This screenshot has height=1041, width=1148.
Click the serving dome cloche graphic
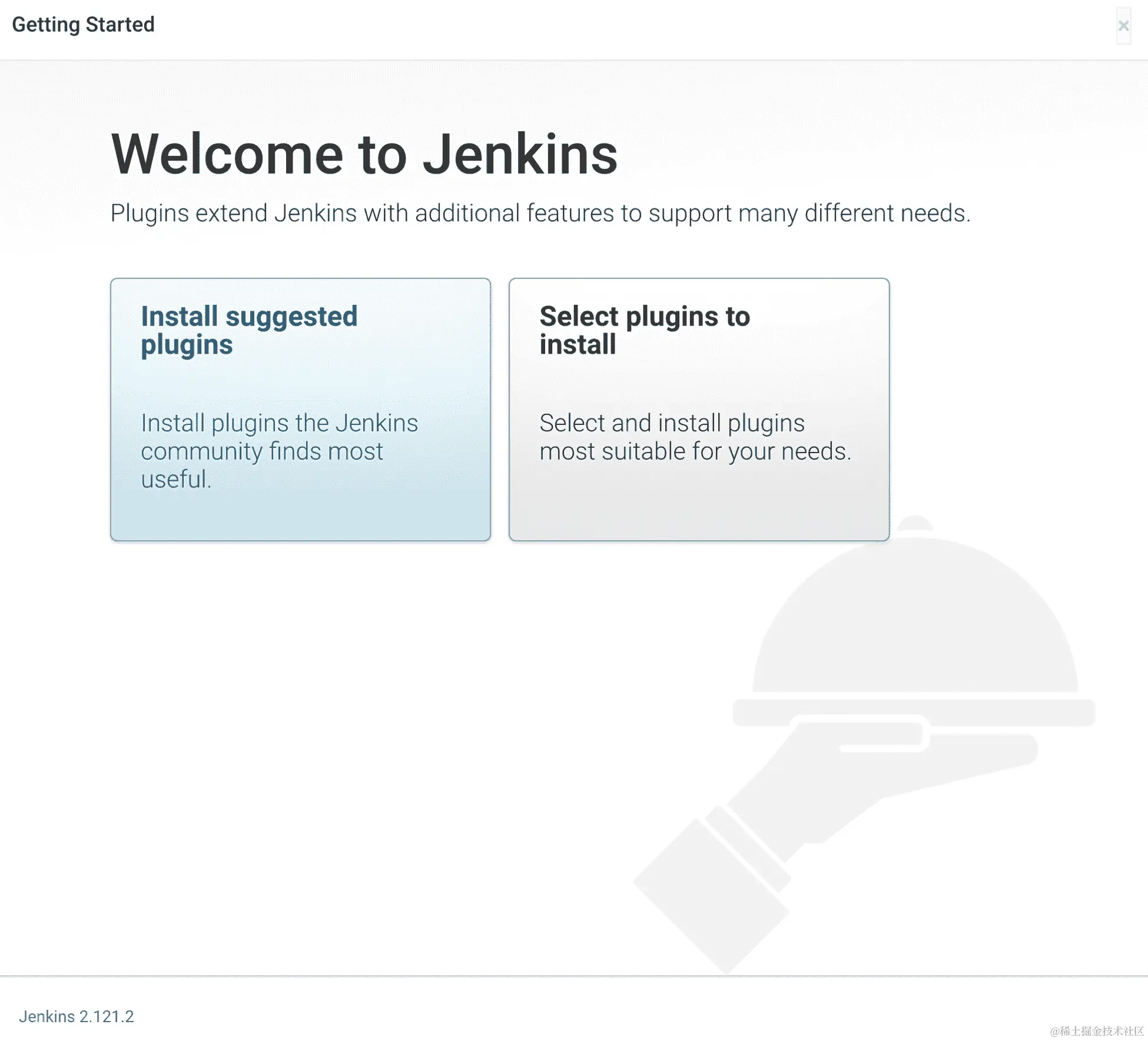point(915,624)
